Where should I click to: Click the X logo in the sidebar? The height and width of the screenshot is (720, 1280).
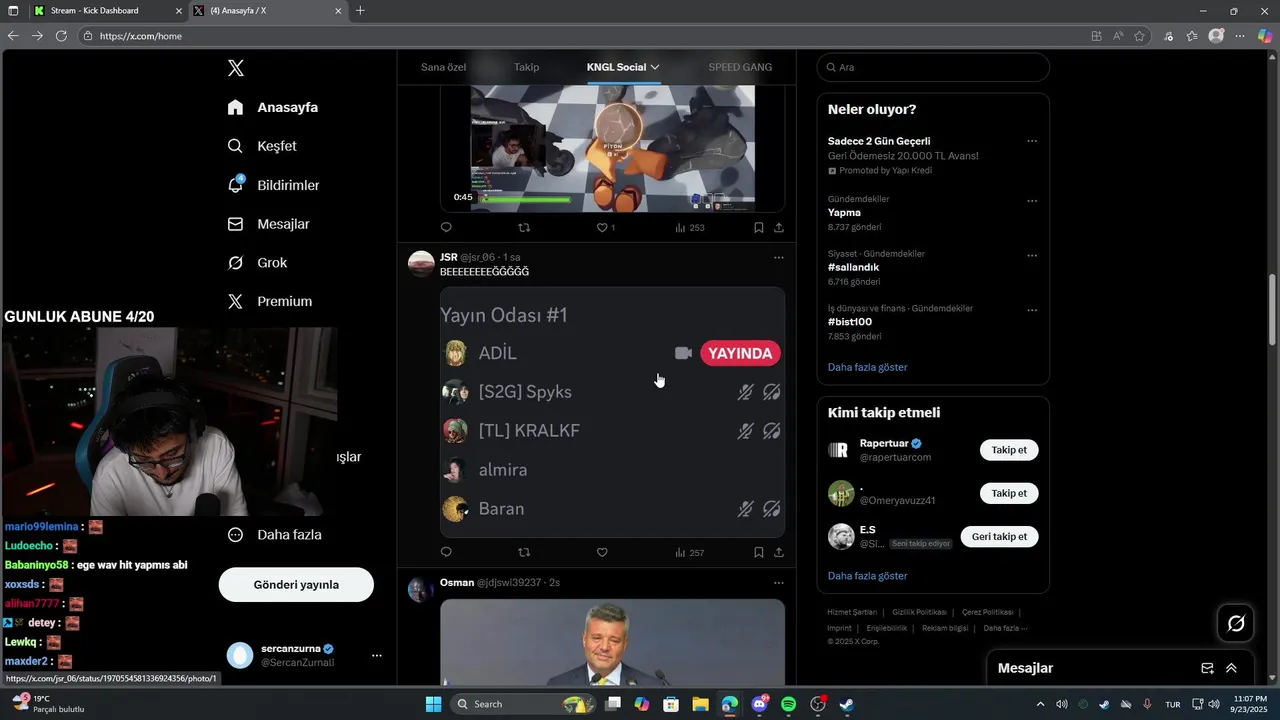pyautogui.click(x=236, y=68)
